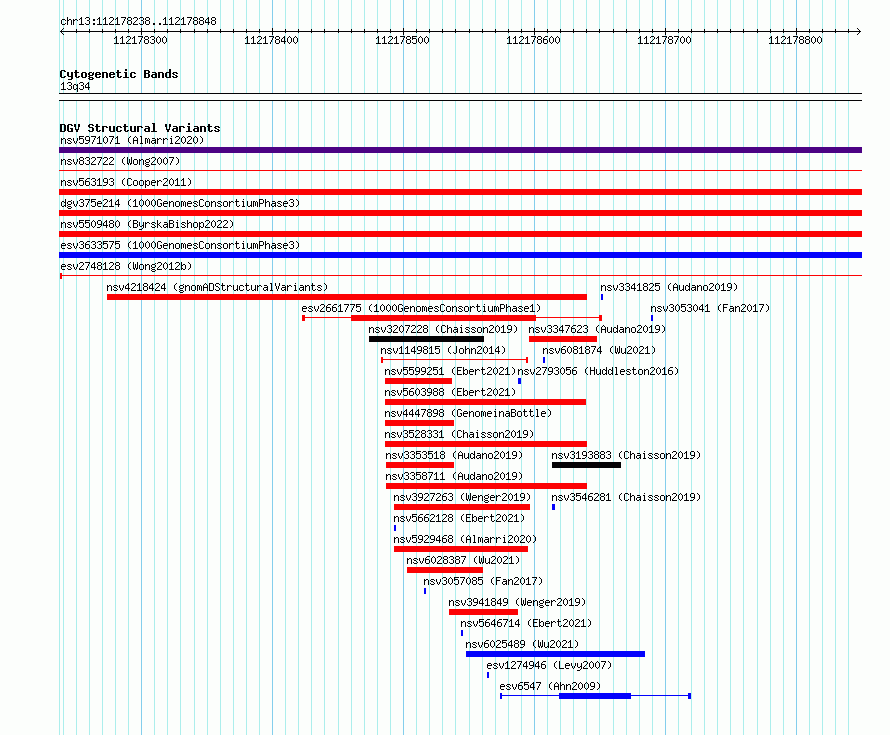The image size is (890, 735).
Task: Click ruler position 112178300
Action: 140,40
